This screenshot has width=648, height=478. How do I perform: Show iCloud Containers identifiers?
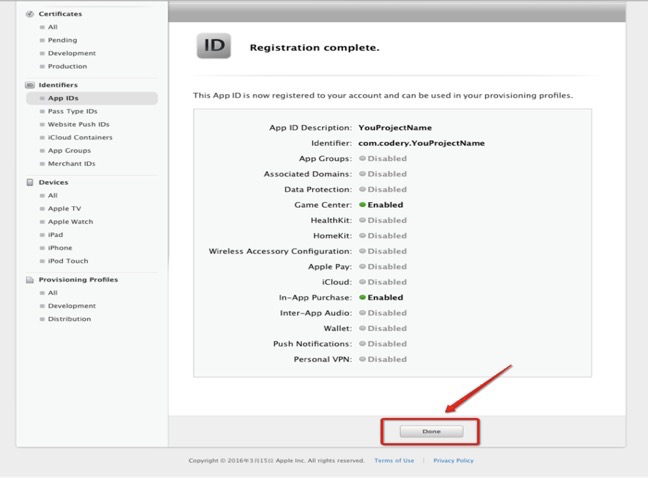click(80, 137)
